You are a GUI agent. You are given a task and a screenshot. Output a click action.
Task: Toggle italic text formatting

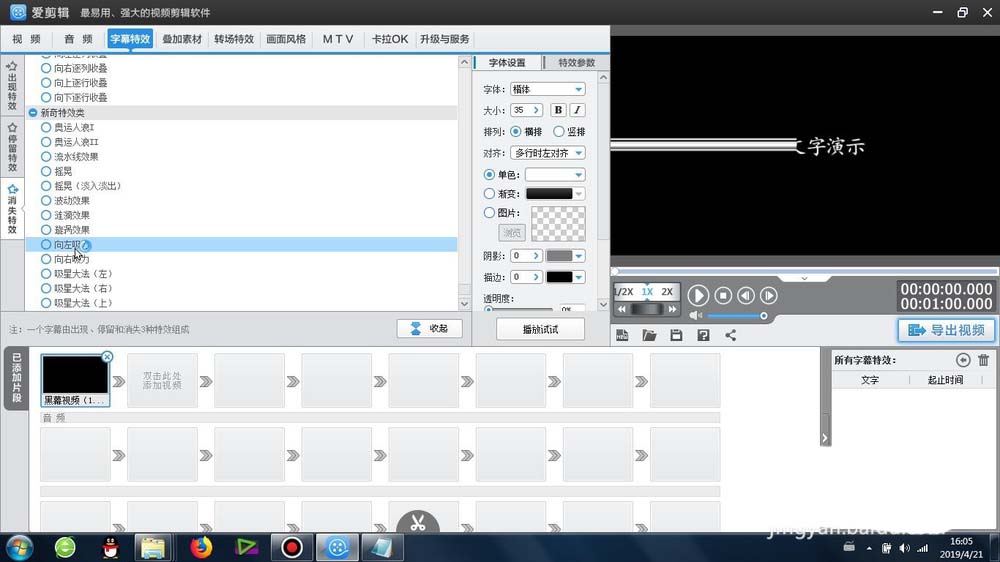coord(577,110)
